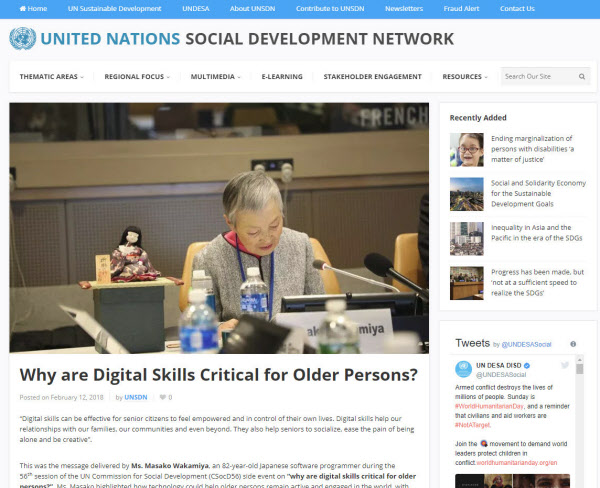This screenshot has width=600, height=488.
Task: Open Fraud Alert top bar link
Action: click(461, 8)
